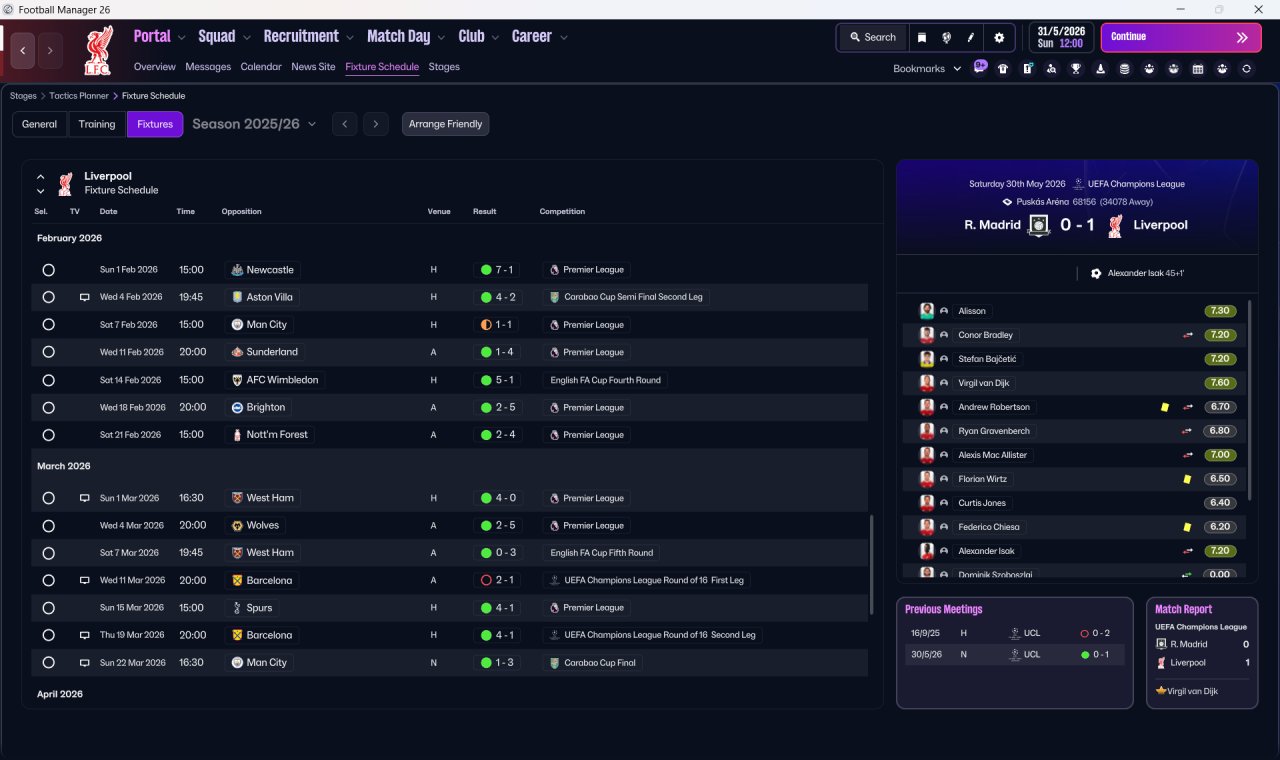
Task: Click Andrew Robertson's yellow card icon
Action: 1165,407
